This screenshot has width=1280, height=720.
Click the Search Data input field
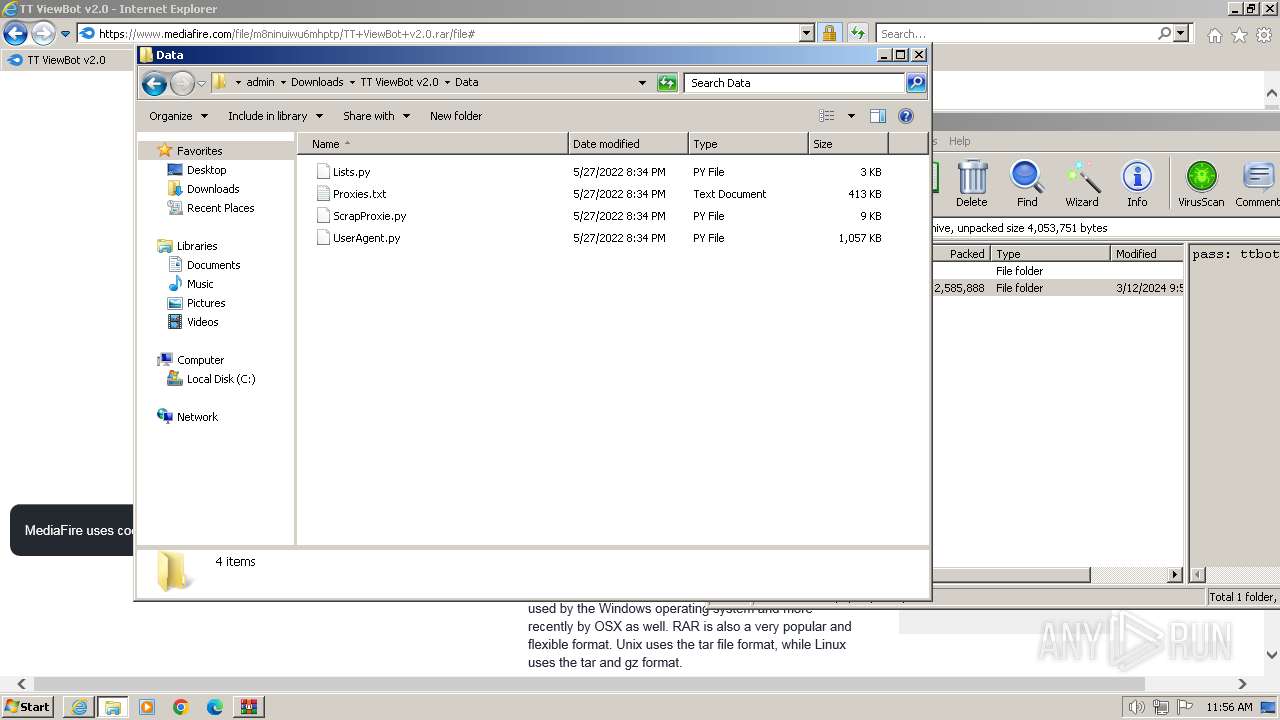pos(795,83)
